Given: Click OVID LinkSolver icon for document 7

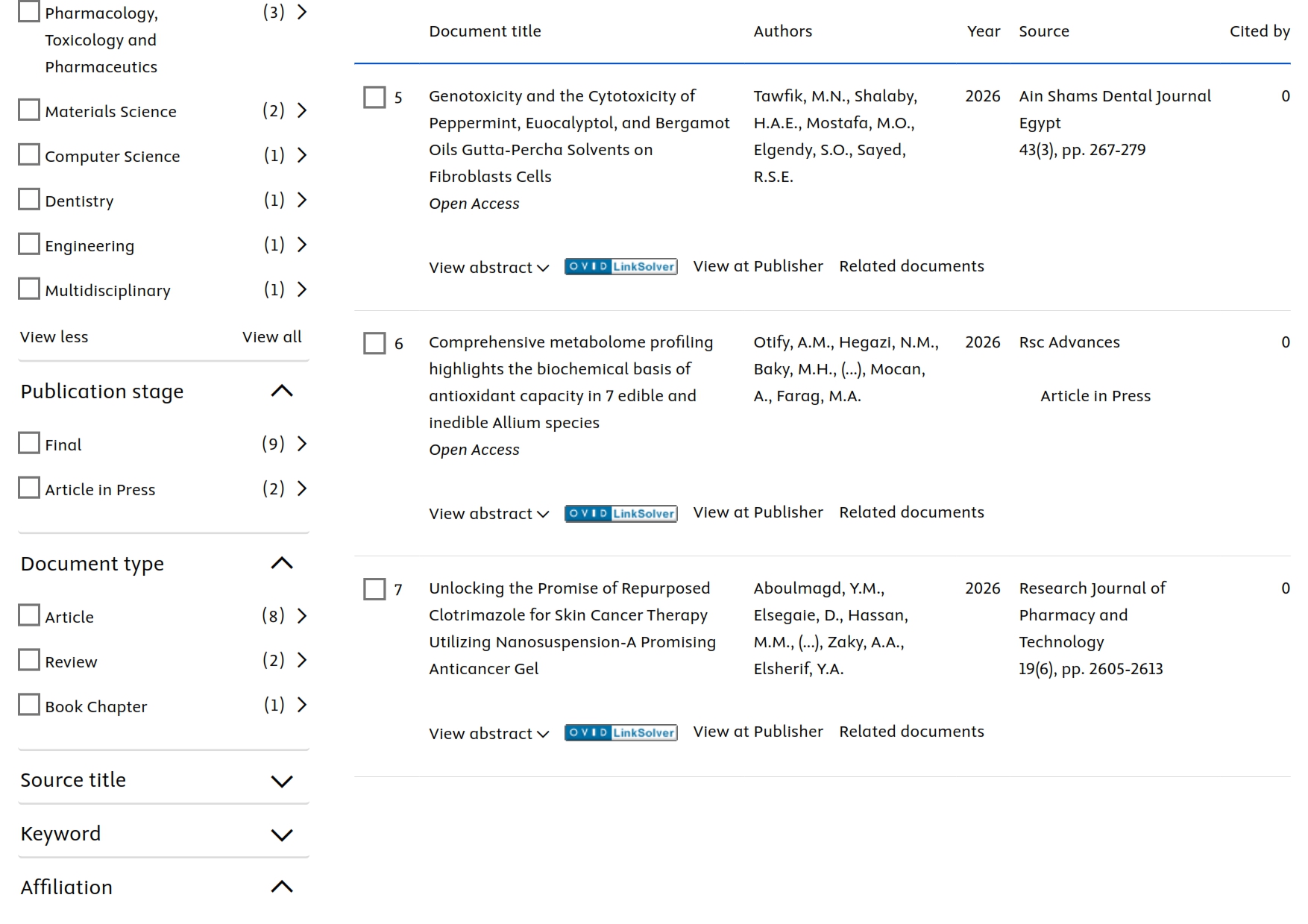Looking at the screenshot, I should click(x=620, y=732).
